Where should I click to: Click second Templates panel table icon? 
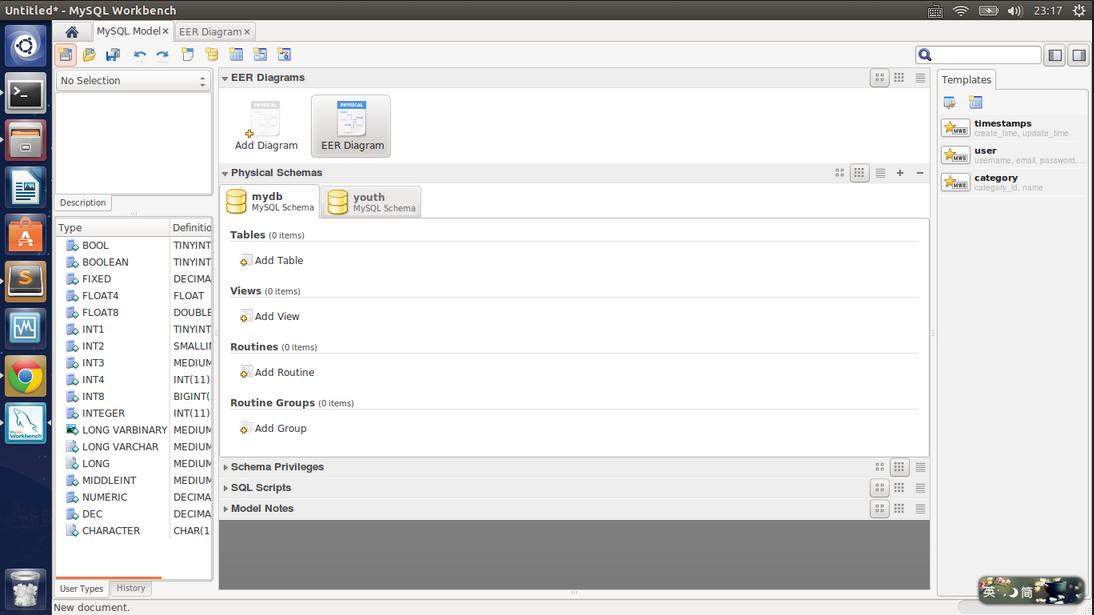click(975, 103)
